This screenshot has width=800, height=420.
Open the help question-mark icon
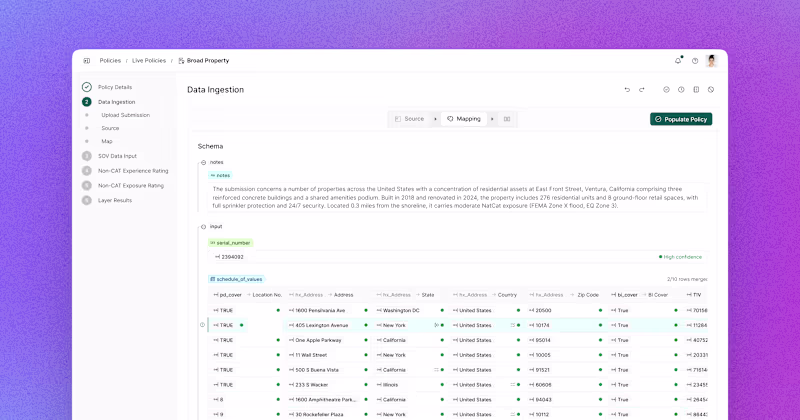coord(695,61)
